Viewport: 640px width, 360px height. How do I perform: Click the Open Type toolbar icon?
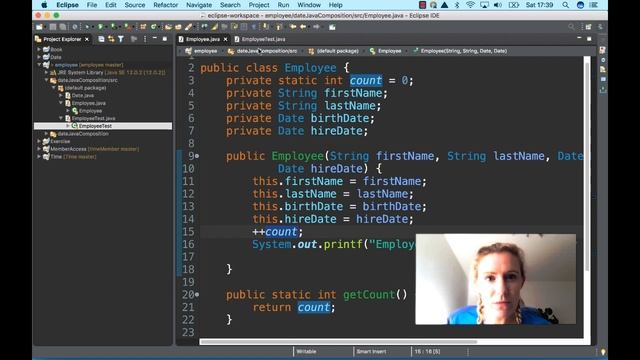coord(168,27)
